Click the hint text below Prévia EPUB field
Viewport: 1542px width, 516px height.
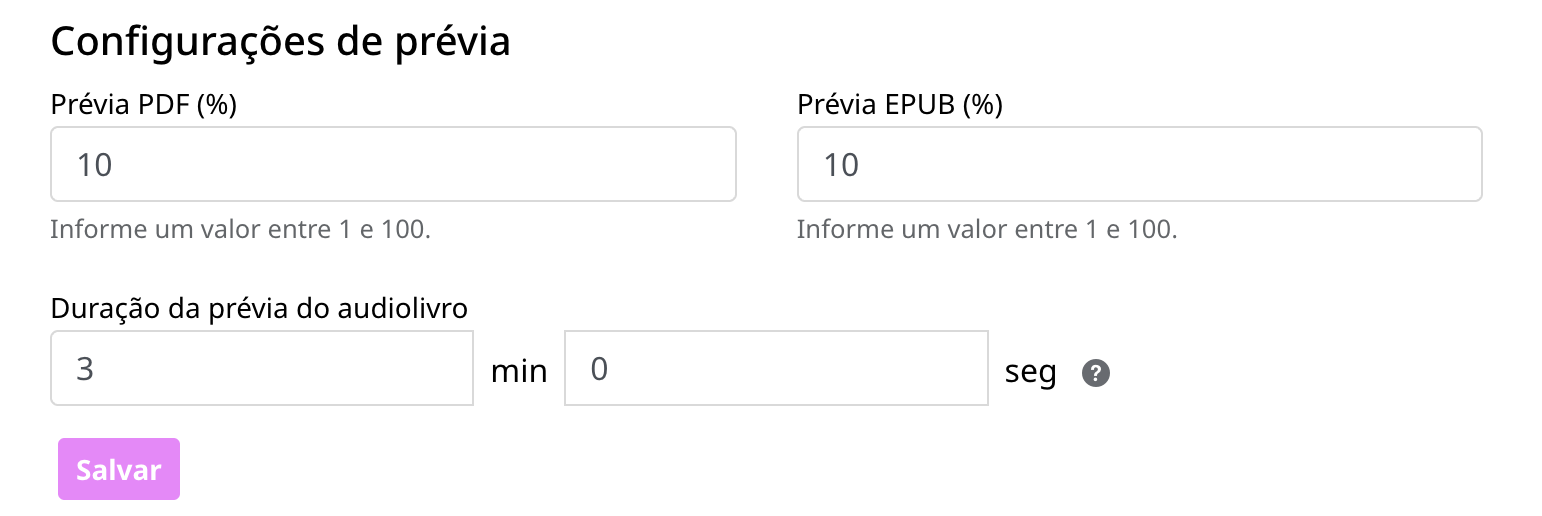click(x=987, y=229)
